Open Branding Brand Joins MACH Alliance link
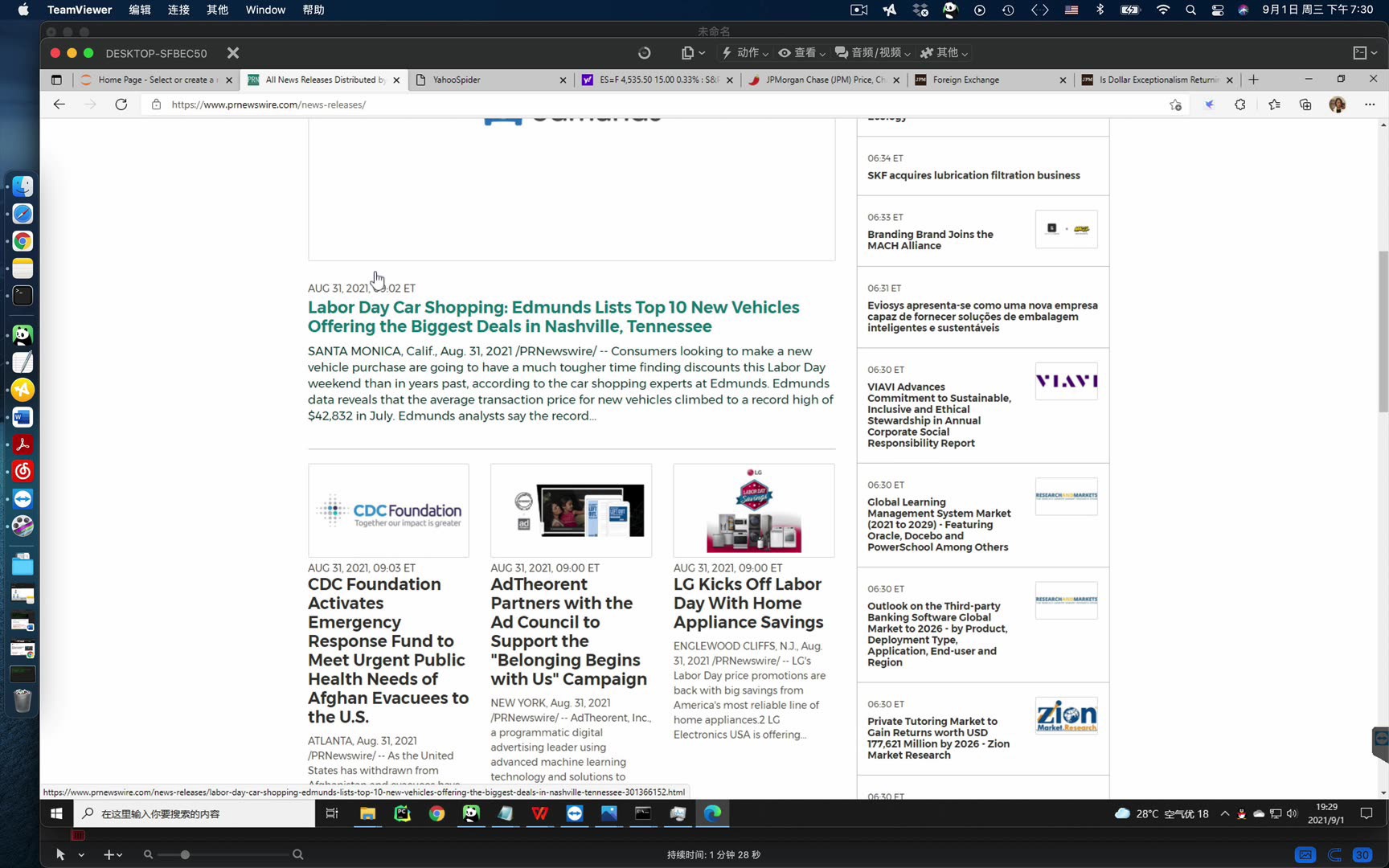The width and height of the screenshot is (1389, 868). click(x=930, y=240)
